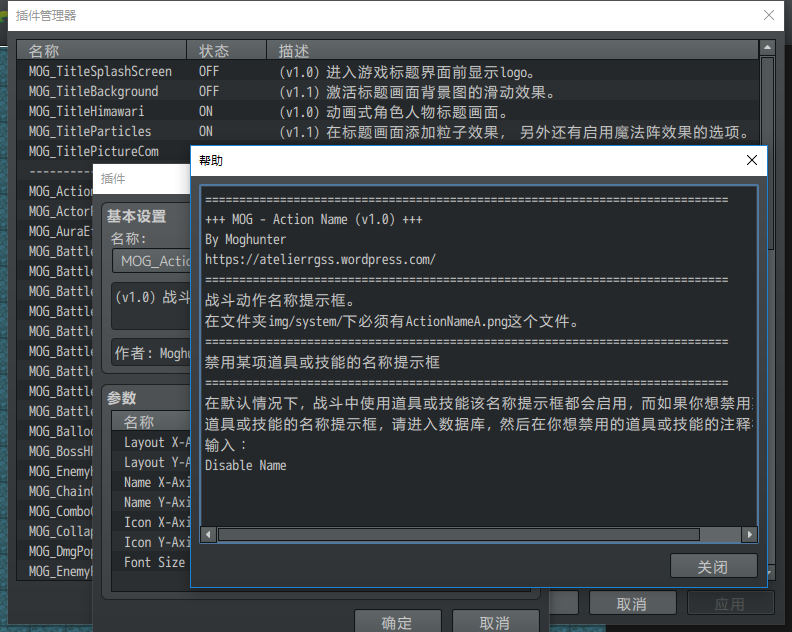Select the MOG_TitleSplashScreen plugin row
792x632 pixels.
(387, 71)
